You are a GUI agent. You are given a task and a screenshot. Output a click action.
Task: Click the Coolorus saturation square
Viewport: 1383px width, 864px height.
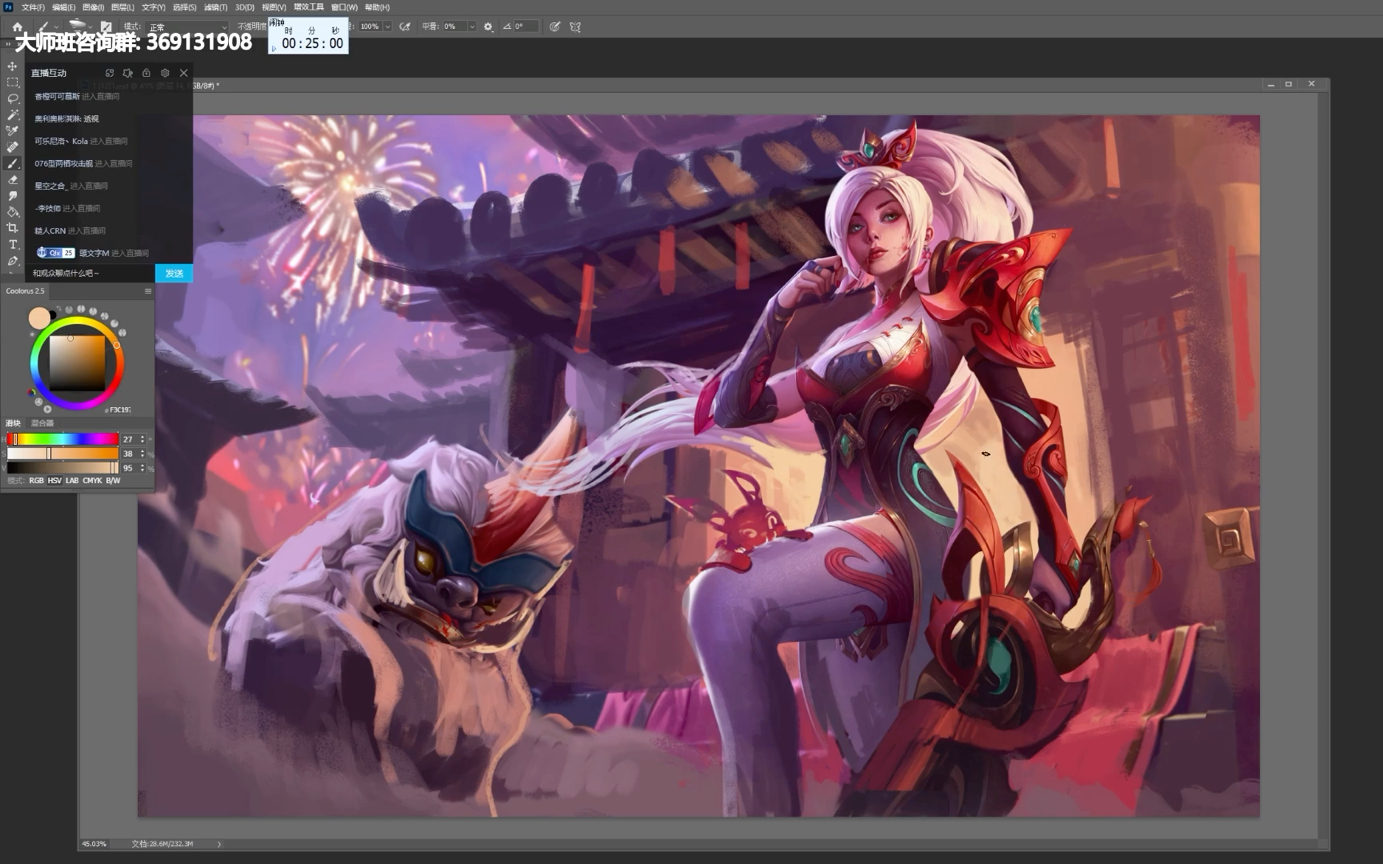tap(77, 363)
